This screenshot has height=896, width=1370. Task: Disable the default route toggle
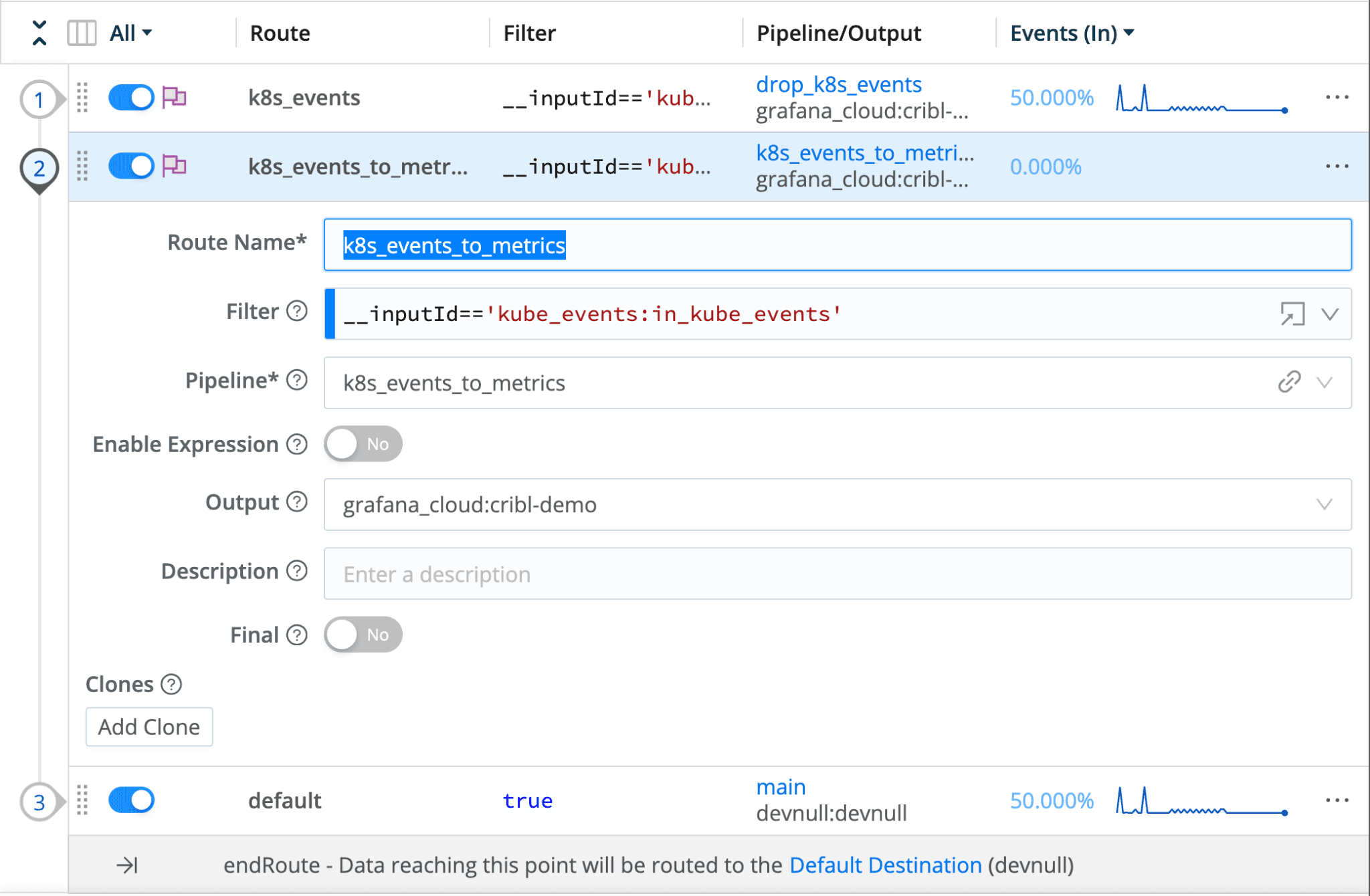point(131,800)
